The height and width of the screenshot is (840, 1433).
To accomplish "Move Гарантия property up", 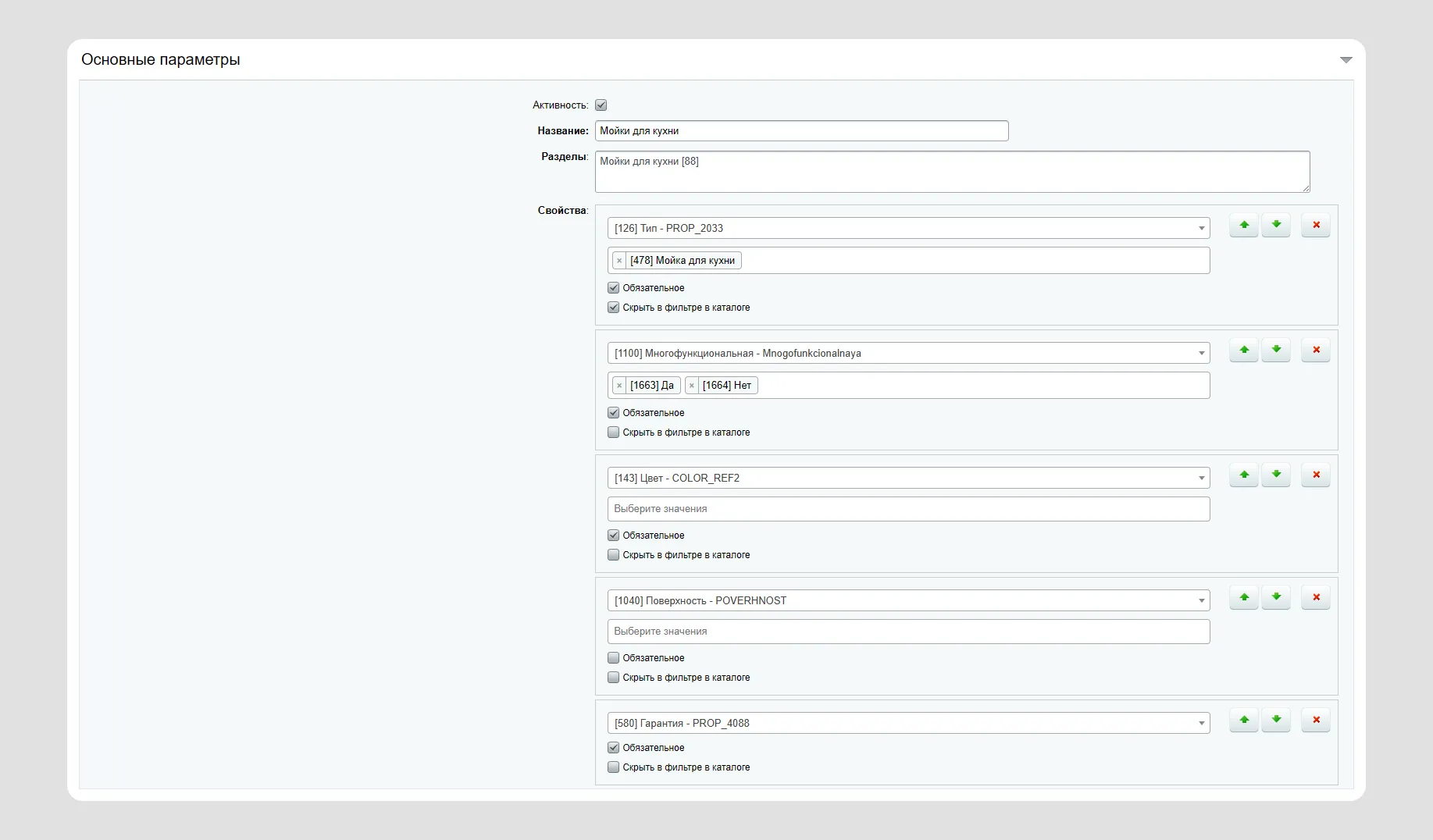I will click(x=1243, y=721).
